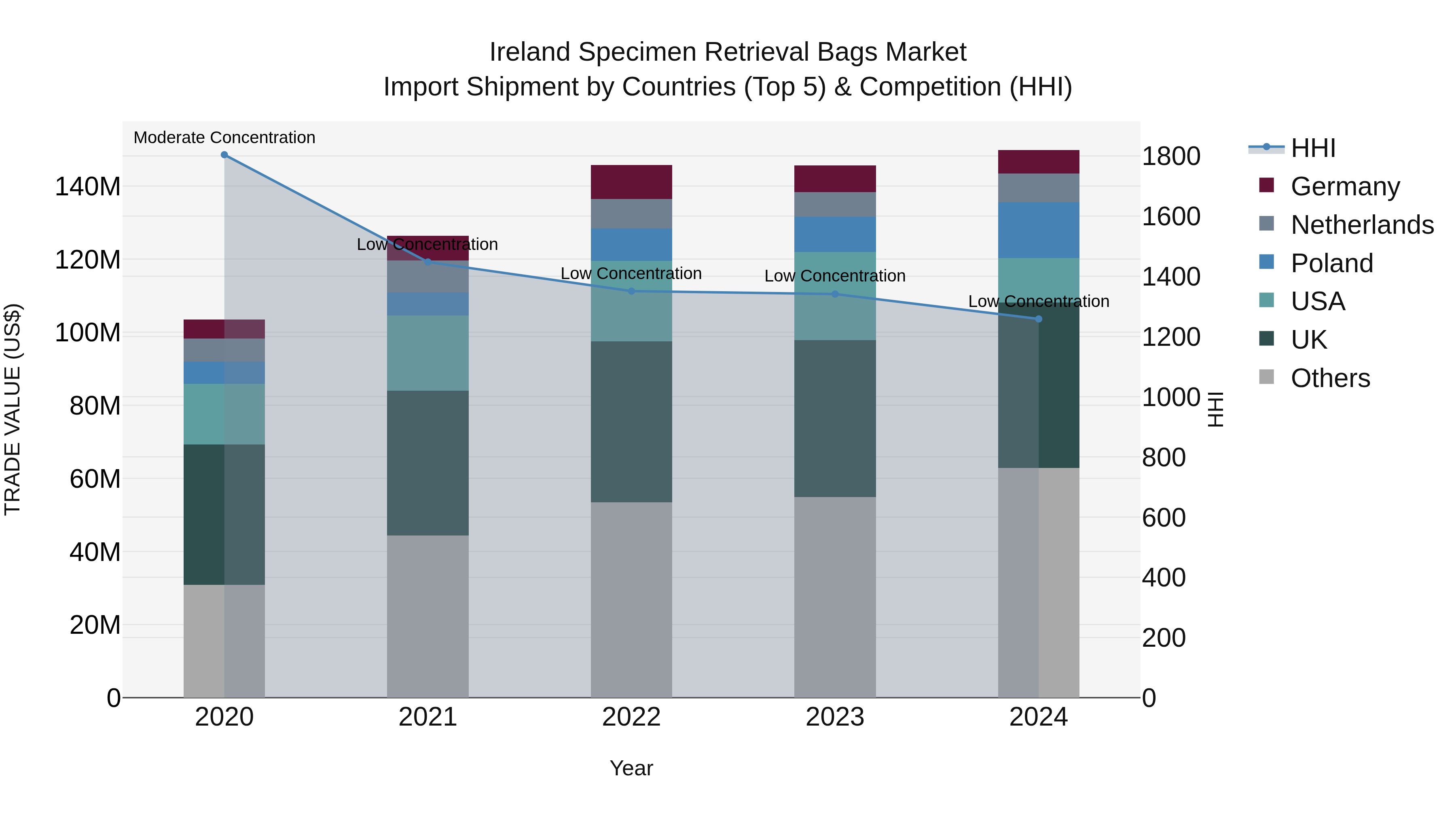Click the 2024 x-axis year label
Screen dimensions: 1456x819
coord(1038,717)
